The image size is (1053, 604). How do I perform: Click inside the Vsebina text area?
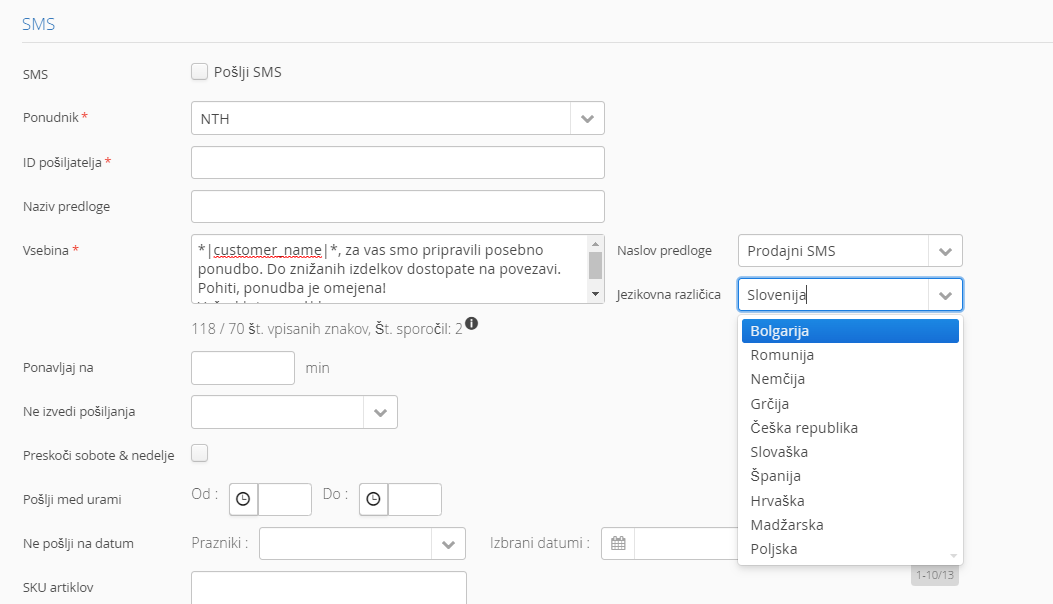click(x=390, y=269)
